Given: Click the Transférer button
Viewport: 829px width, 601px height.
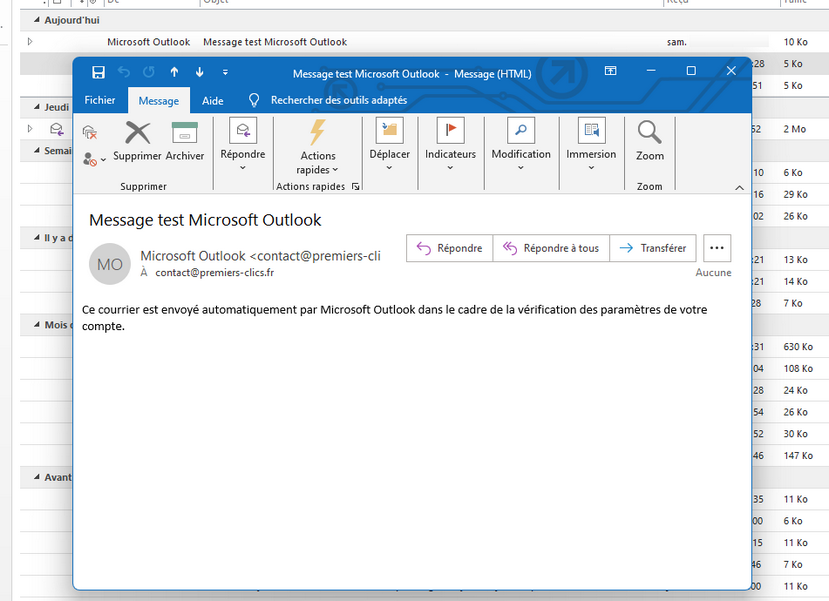Looking at the screenshot, I should (x=653, y=248).
